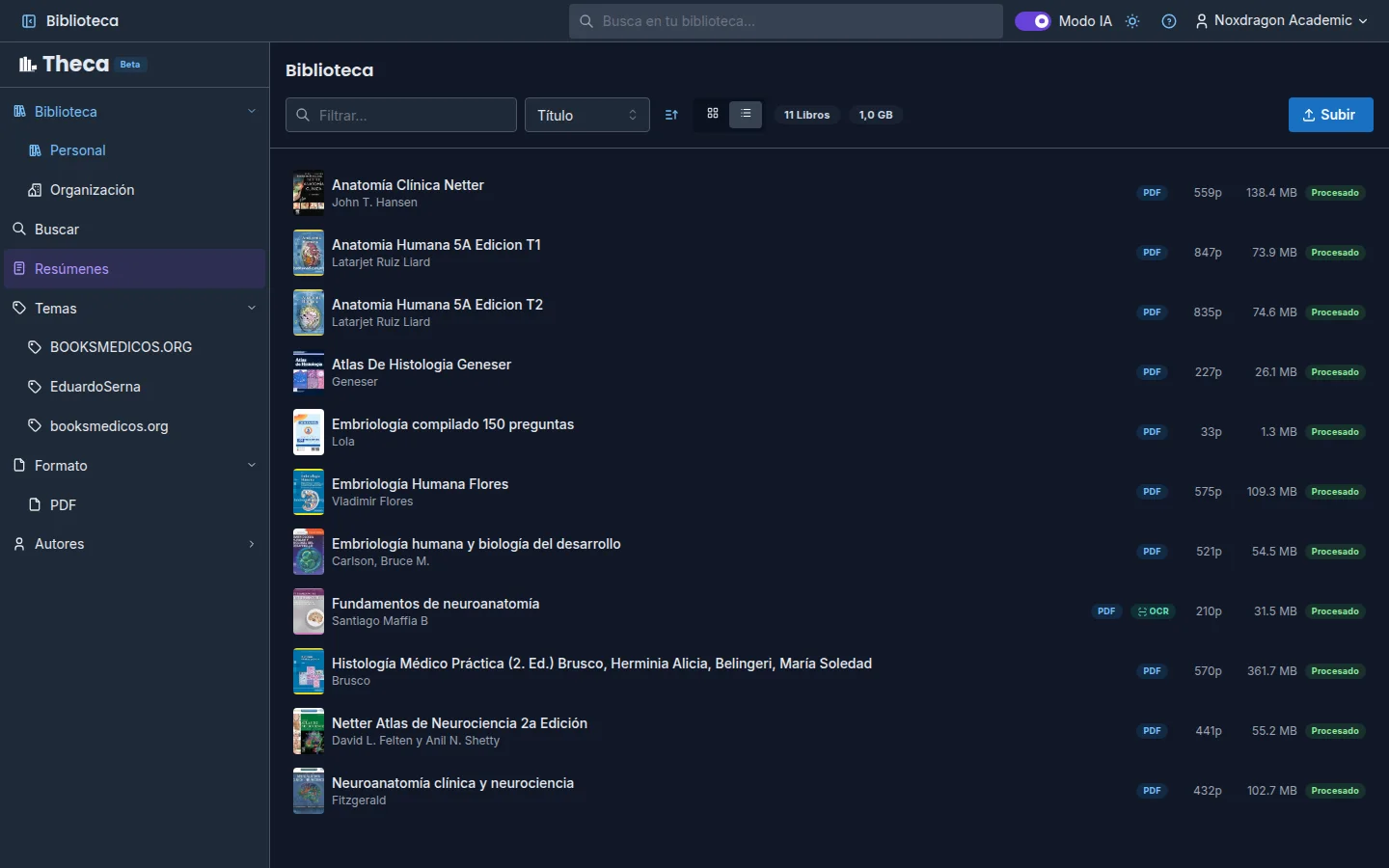Open the Noxdragon Academic account menu
The image size is (1389, 868).
1281,20
